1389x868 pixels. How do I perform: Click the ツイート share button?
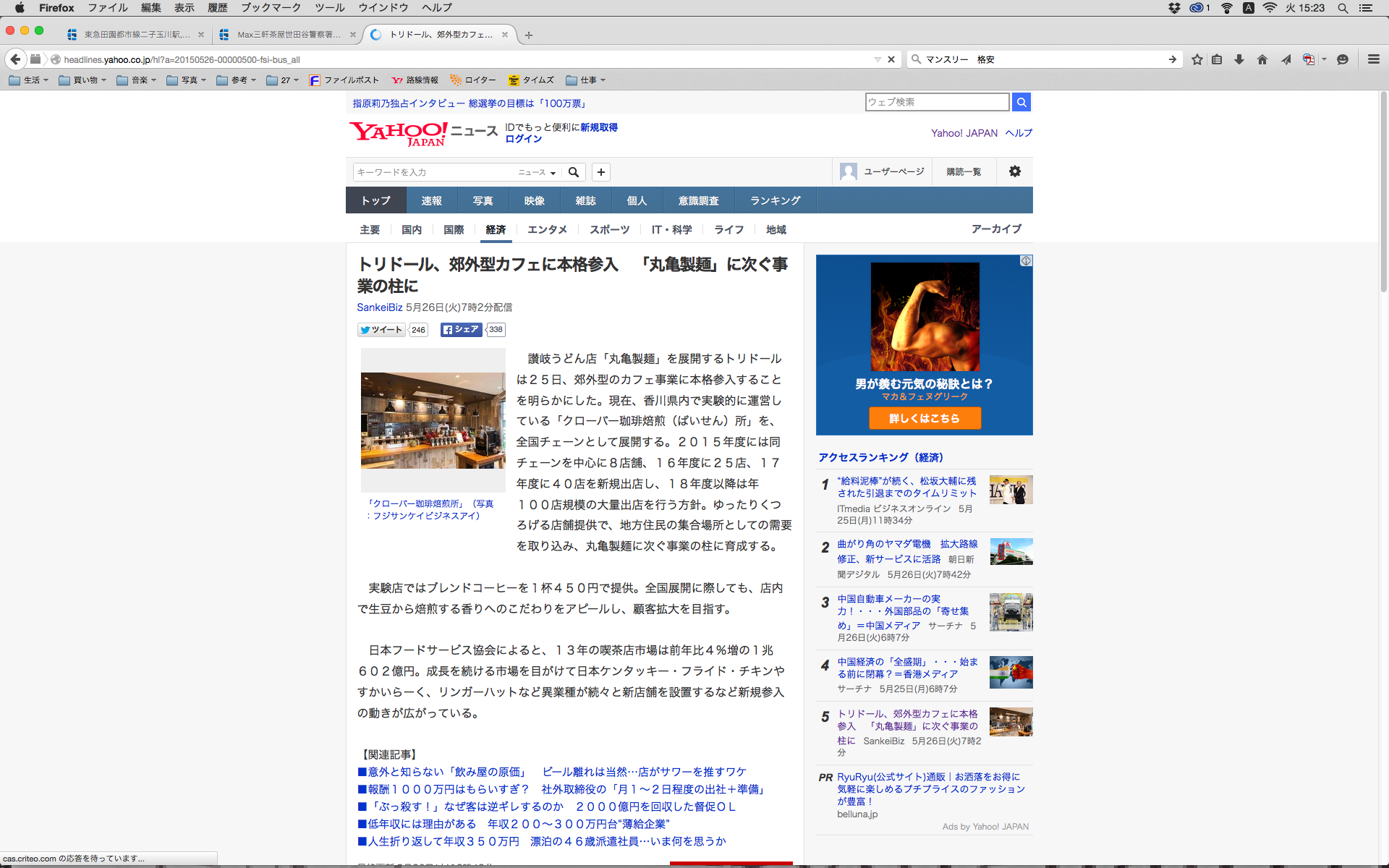(381, 330)
